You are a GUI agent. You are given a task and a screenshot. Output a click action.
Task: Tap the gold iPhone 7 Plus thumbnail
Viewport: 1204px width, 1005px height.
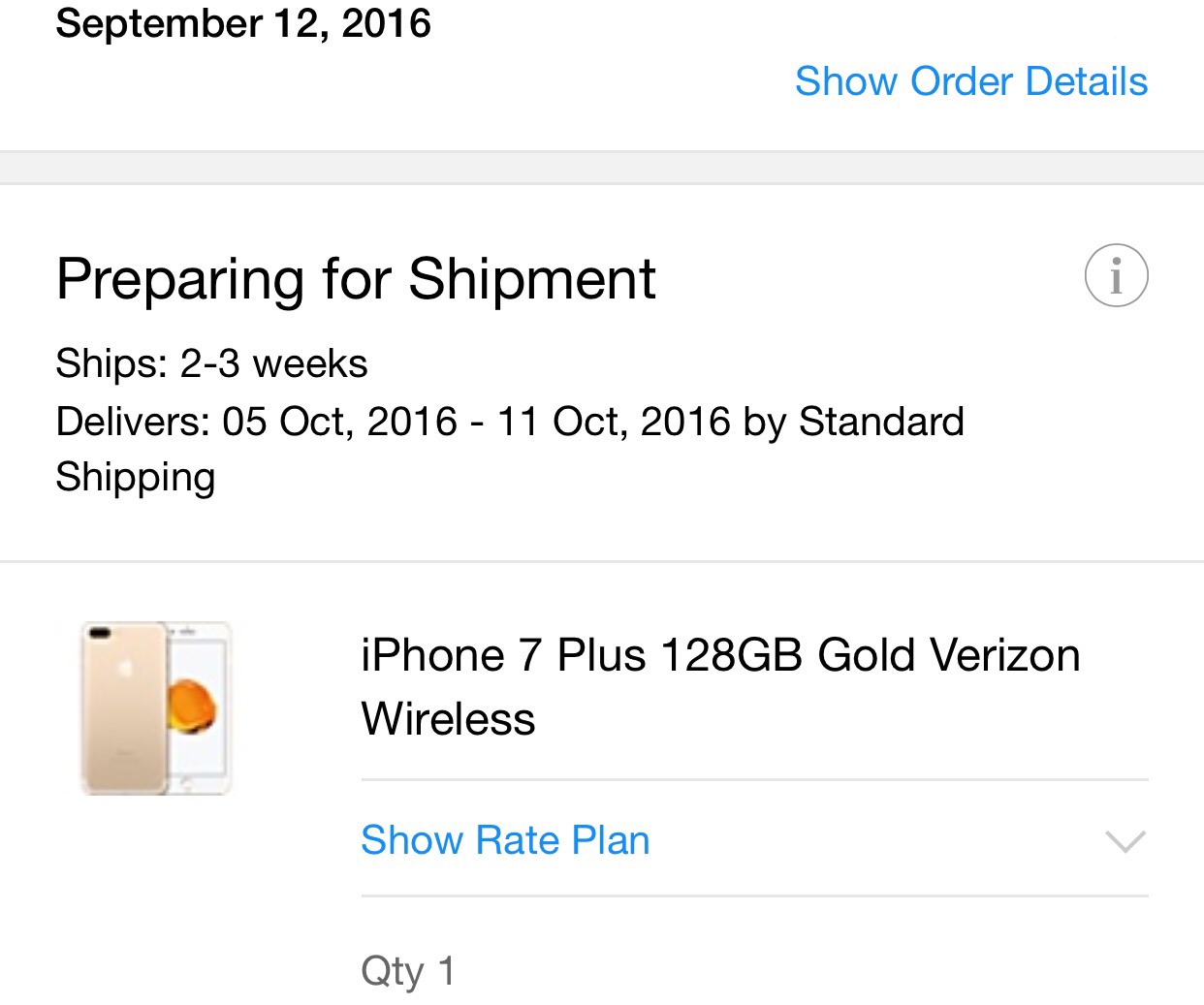coord(155,708)
